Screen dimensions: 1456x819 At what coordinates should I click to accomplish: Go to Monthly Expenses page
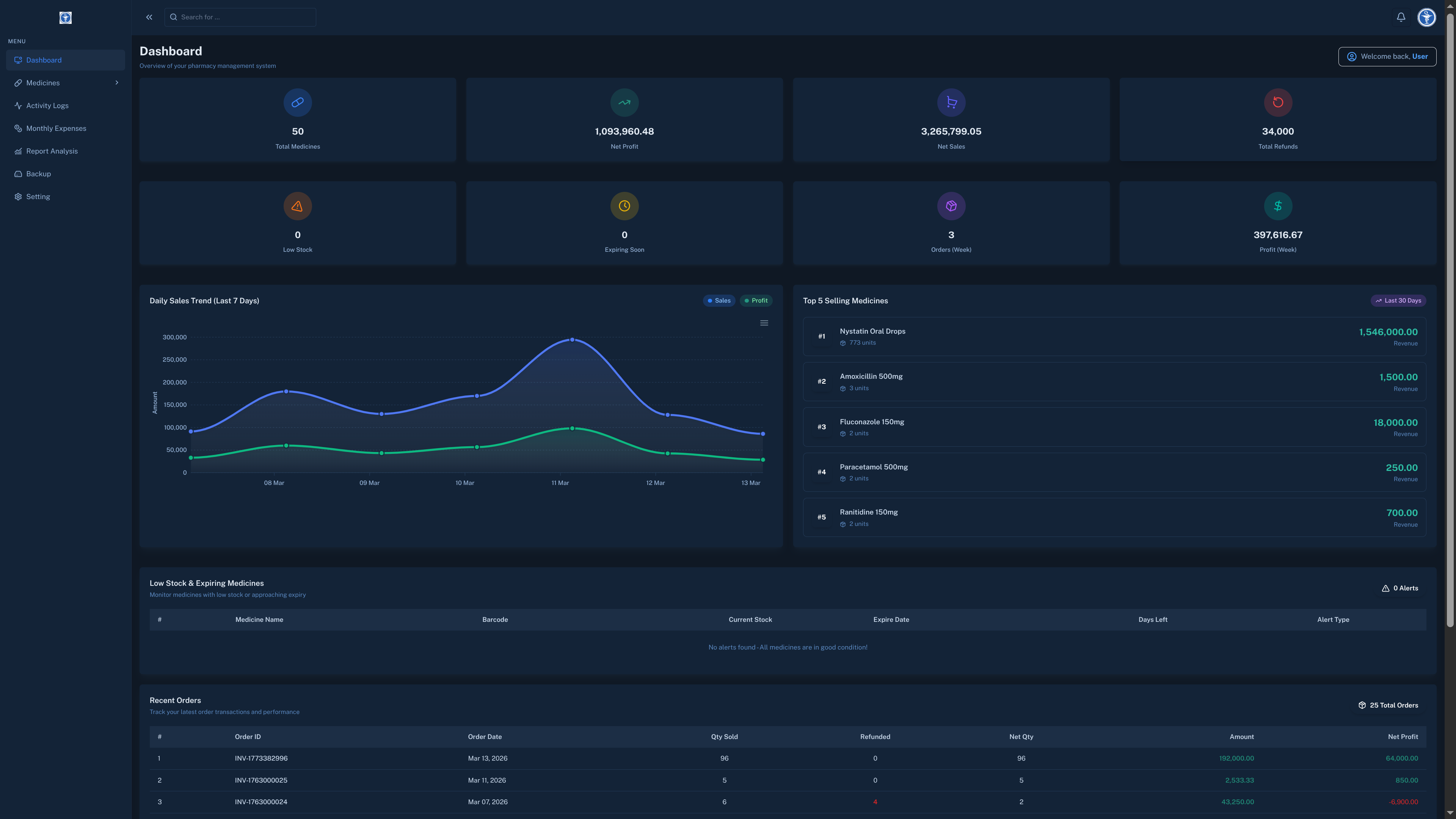[x=56, y=128]
